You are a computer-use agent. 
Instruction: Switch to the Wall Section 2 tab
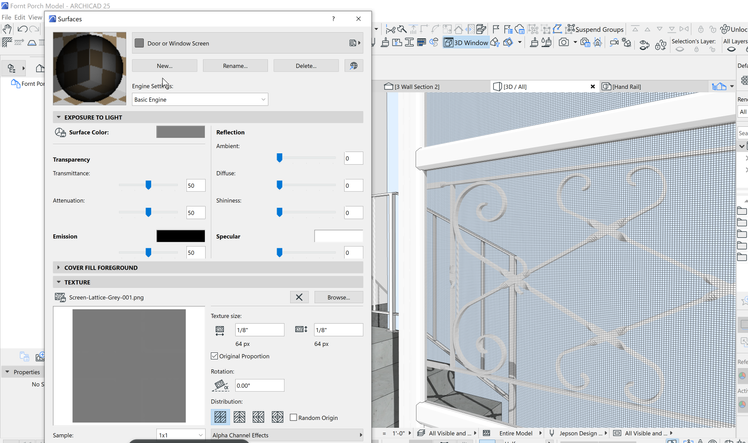tap(416, 87)
